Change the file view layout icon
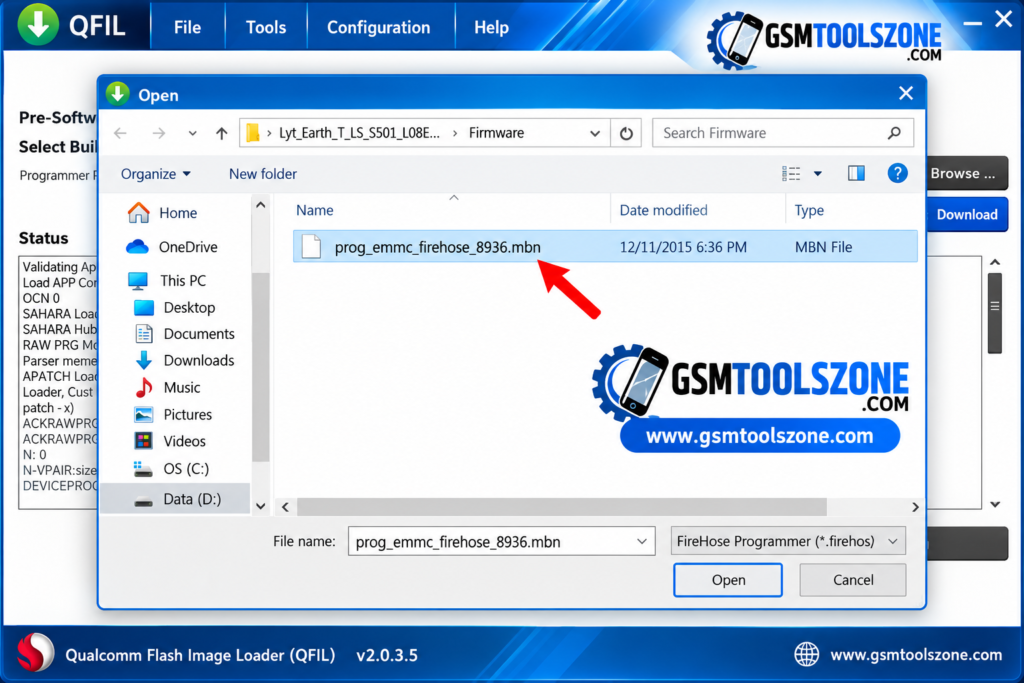Image resolution: width=1024 pixels, height=683 pixels. [791, 173]
